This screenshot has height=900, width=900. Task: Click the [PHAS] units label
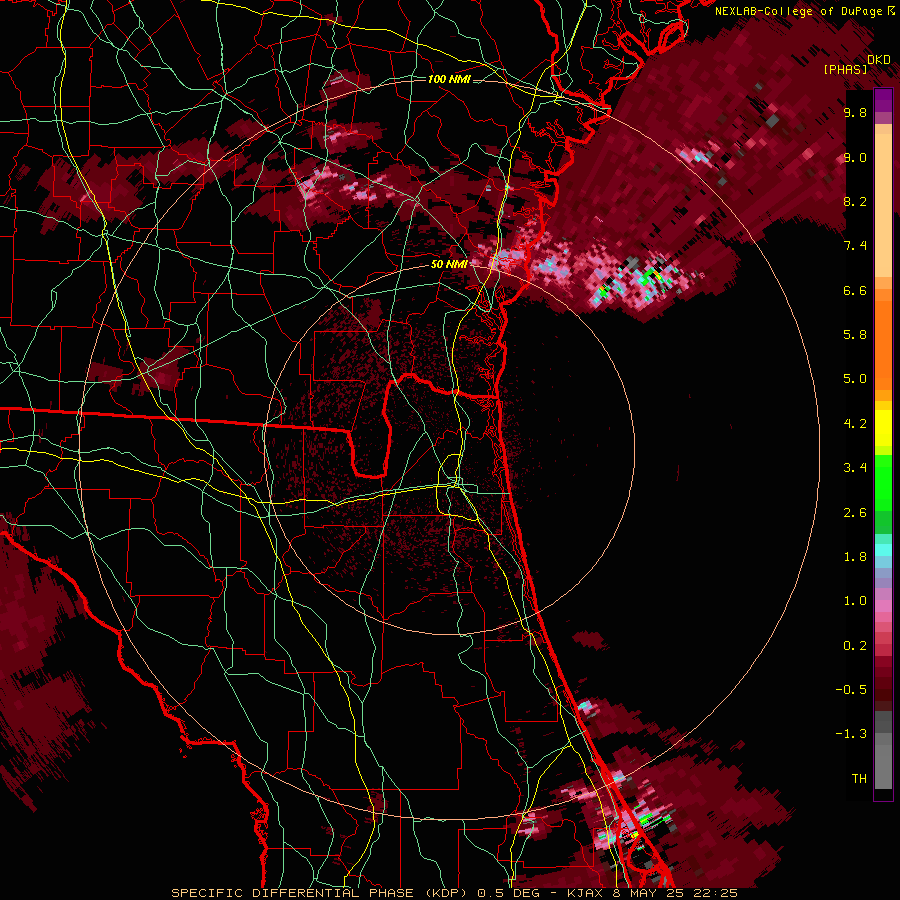tap(845, 69)
